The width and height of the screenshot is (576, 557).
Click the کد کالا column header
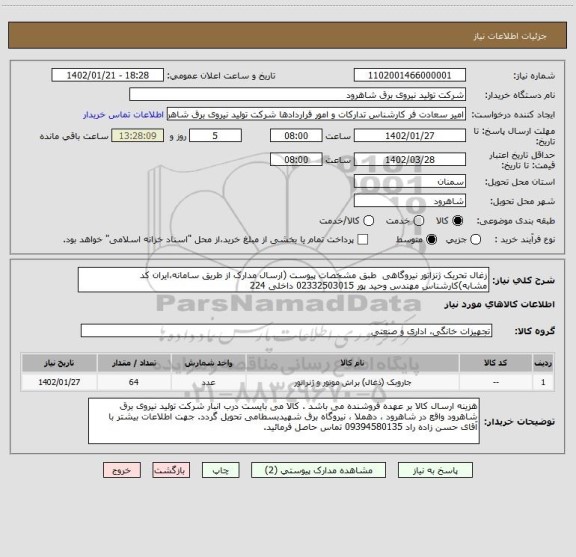(496, 363)
